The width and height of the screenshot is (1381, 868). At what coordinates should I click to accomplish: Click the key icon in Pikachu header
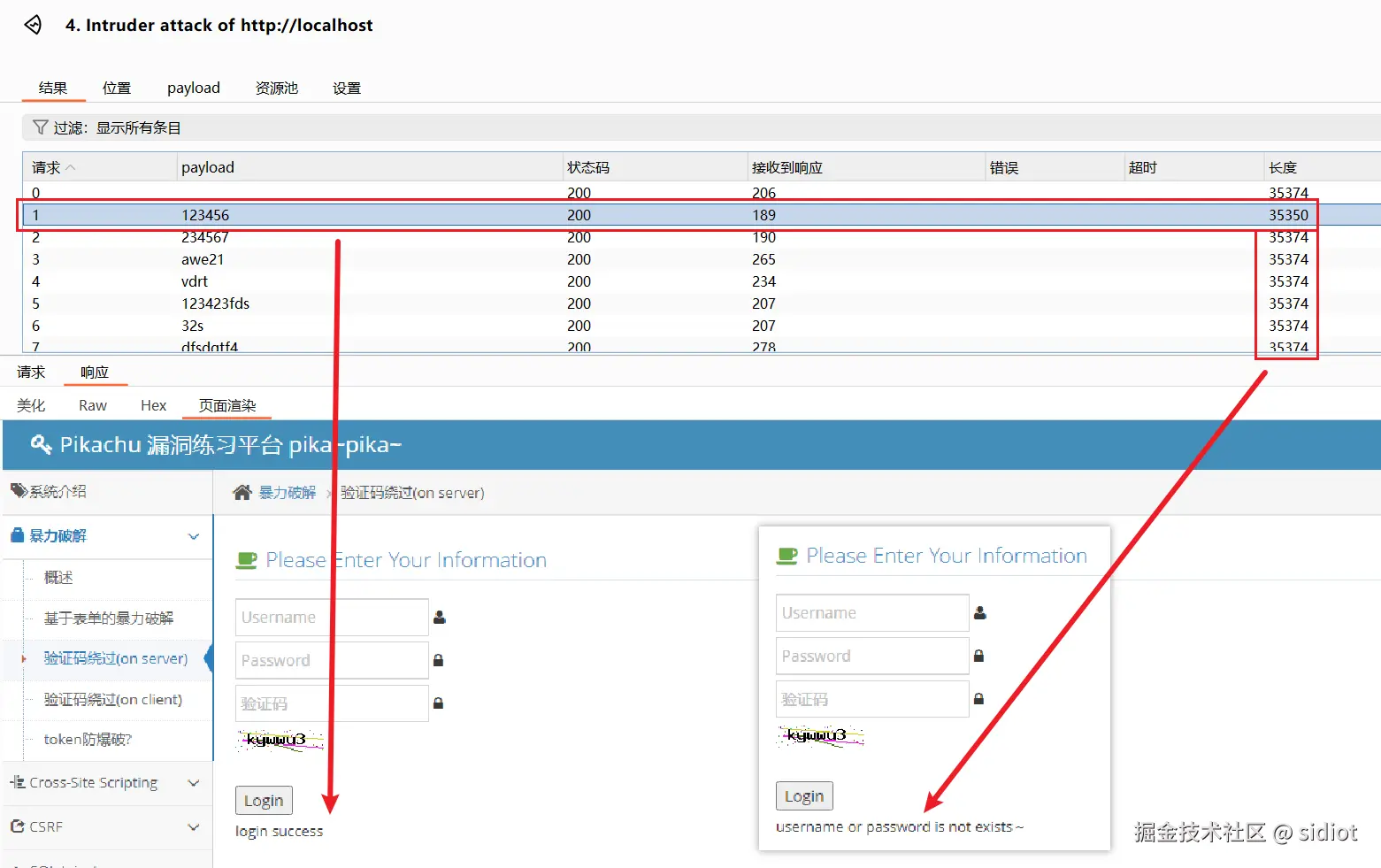[x=41, y=444]
